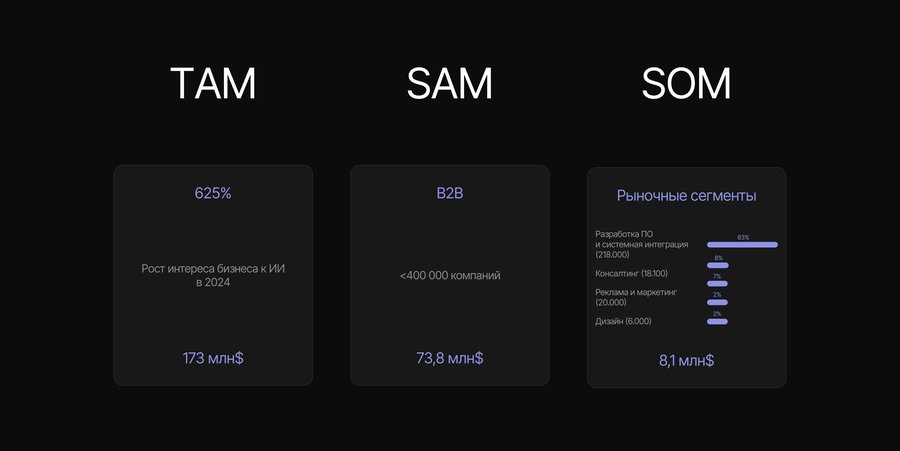900x451 pixels.
Task: Select the 625% text in TAM card
Action: [213, 193]
